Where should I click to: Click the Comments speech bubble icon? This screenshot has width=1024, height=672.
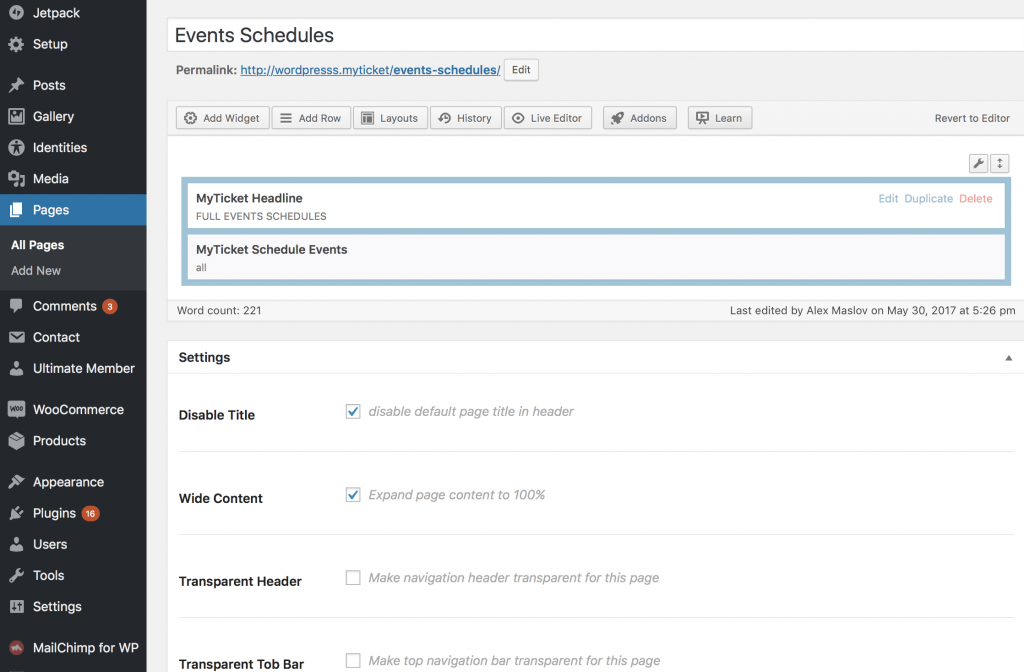click(x=16, y=306)
